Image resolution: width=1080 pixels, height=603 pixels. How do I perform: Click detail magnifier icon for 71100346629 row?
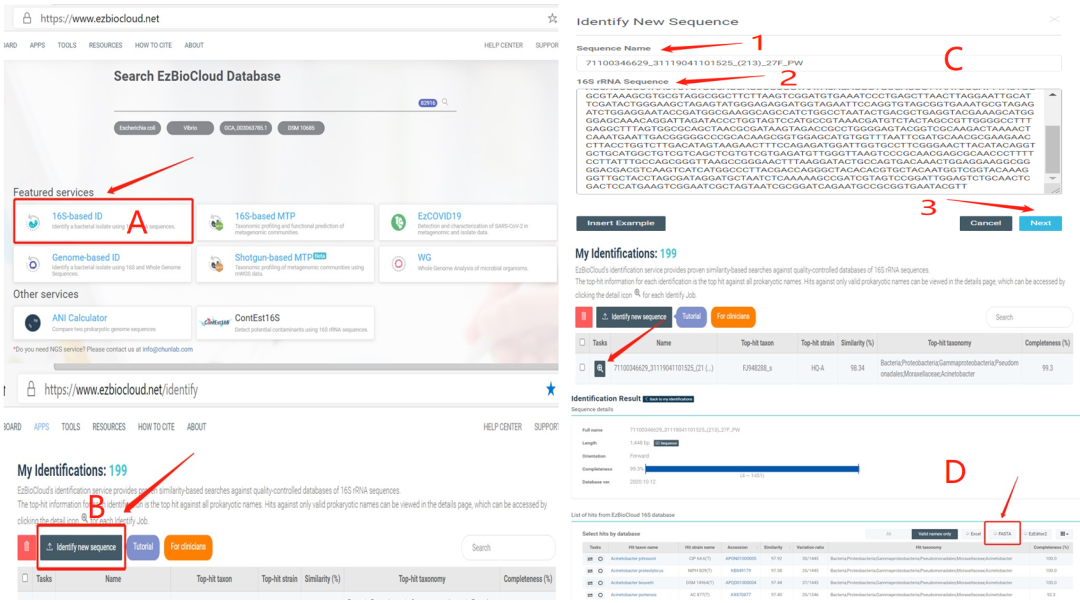[x=600, y=369]
